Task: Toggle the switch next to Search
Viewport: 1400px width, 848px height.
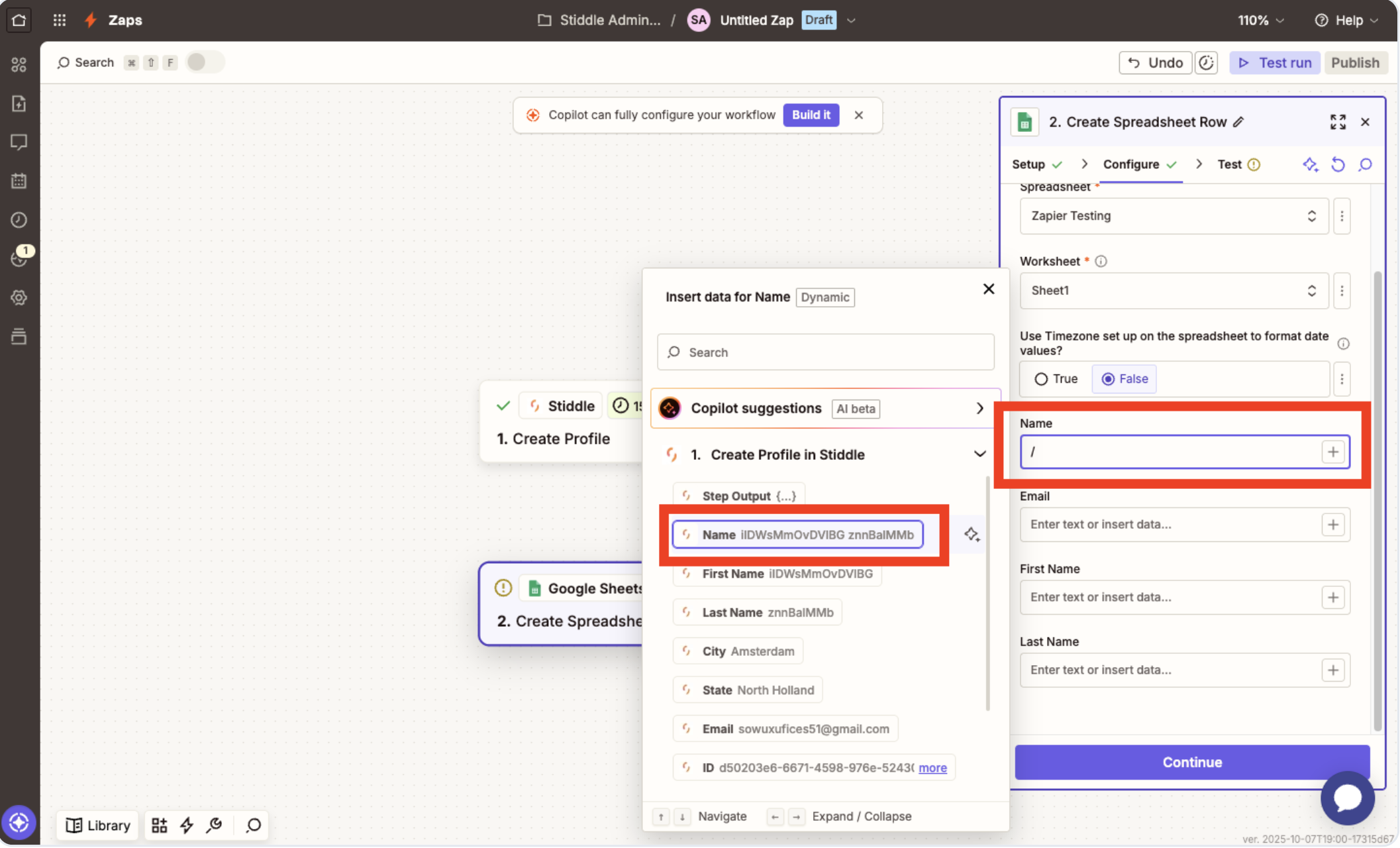Action: [205, 62]
